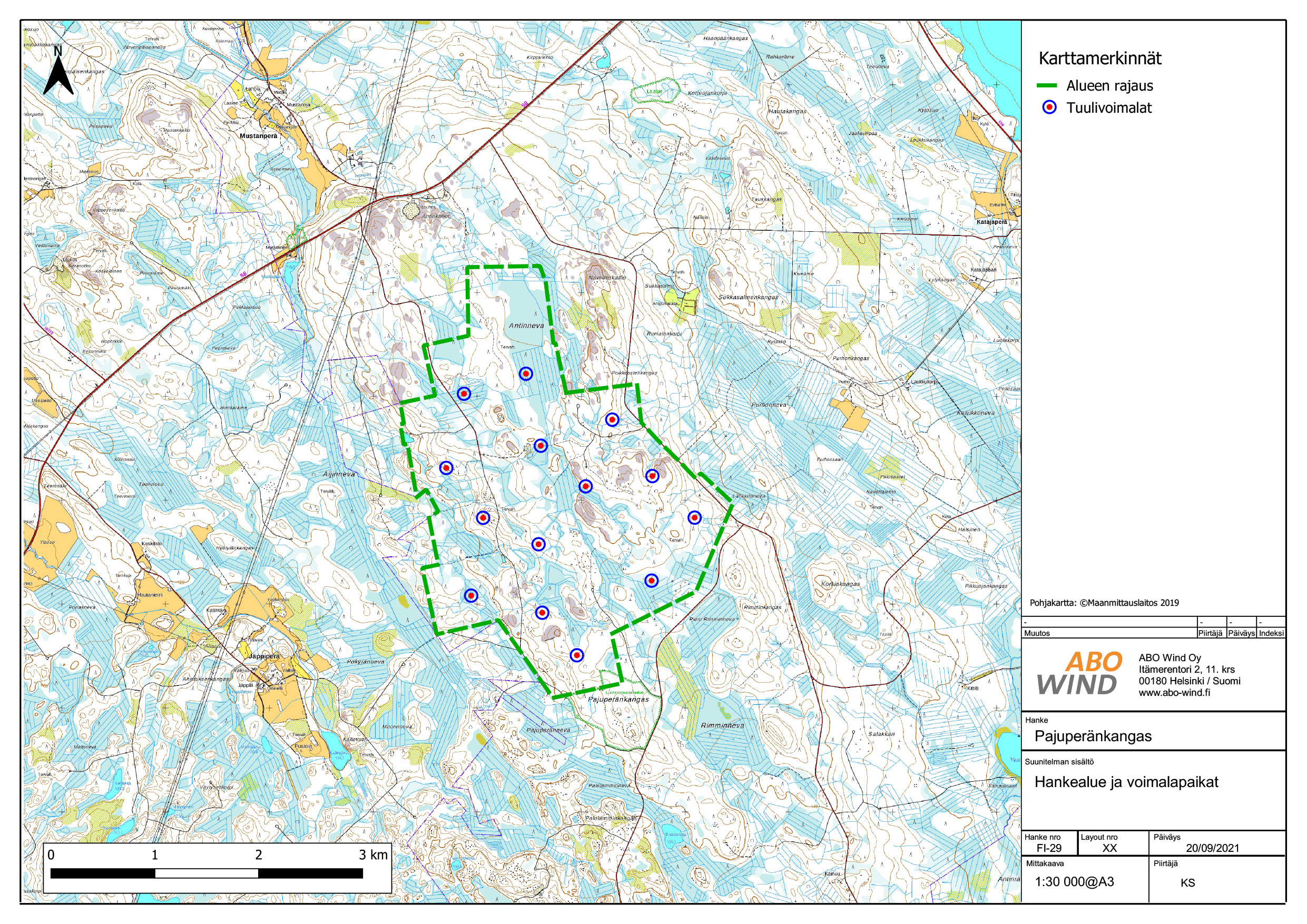Click the Äijinneva map label

tap(339, 474)
